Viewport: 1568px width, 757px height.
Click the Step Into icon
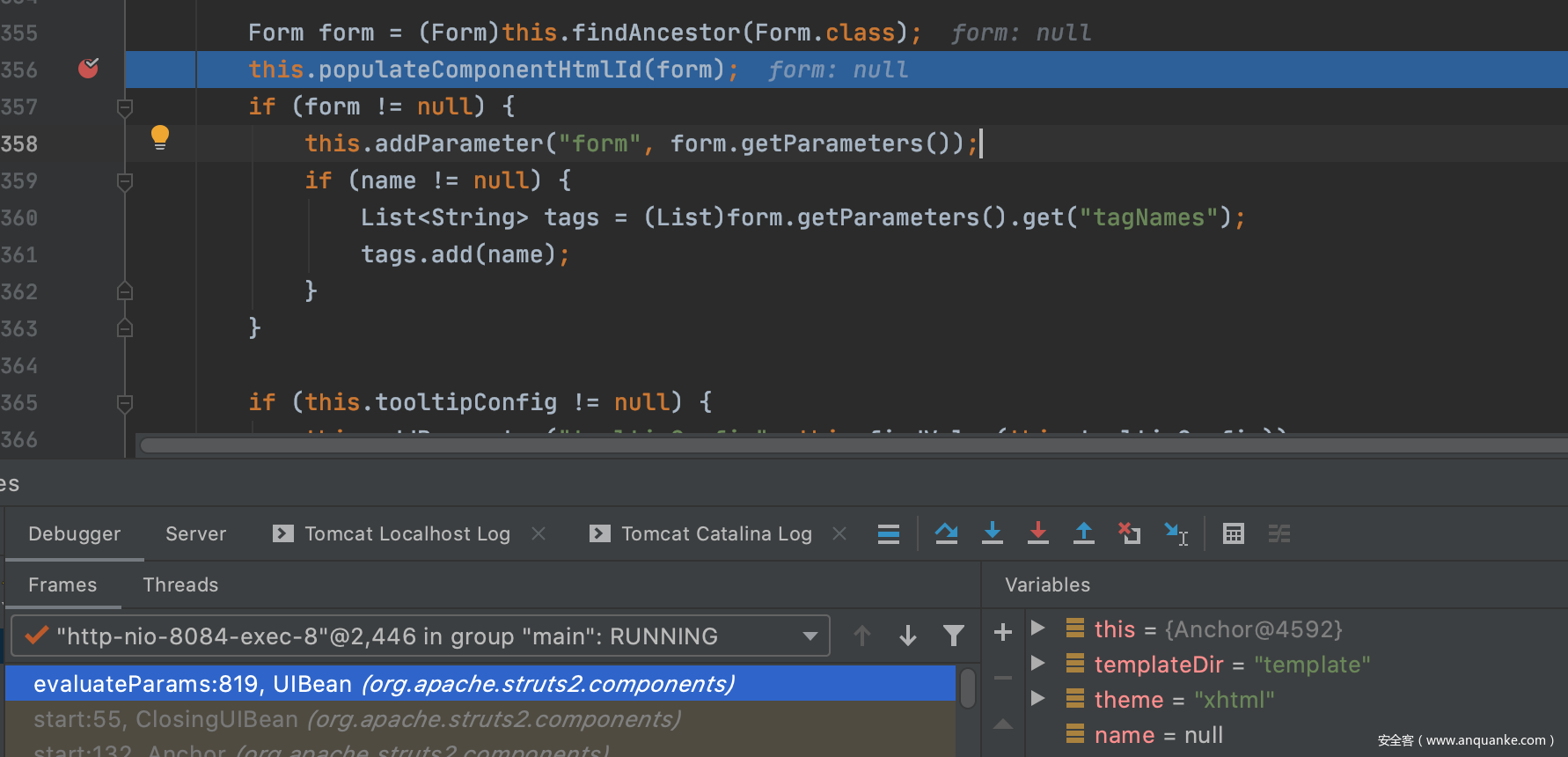pyautogui.click(x=993, y=533)
